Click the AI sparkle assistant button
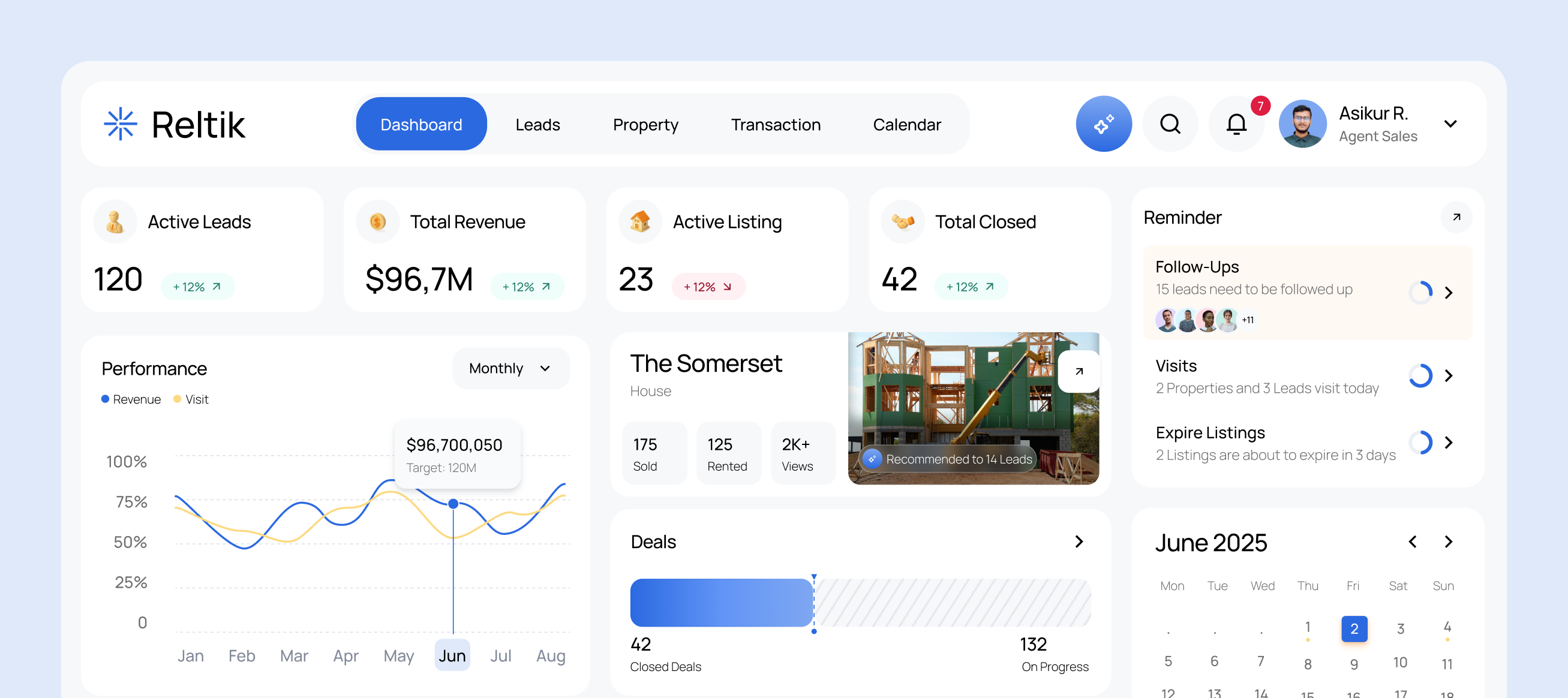1568x698 pixels. coord(1103,124)
